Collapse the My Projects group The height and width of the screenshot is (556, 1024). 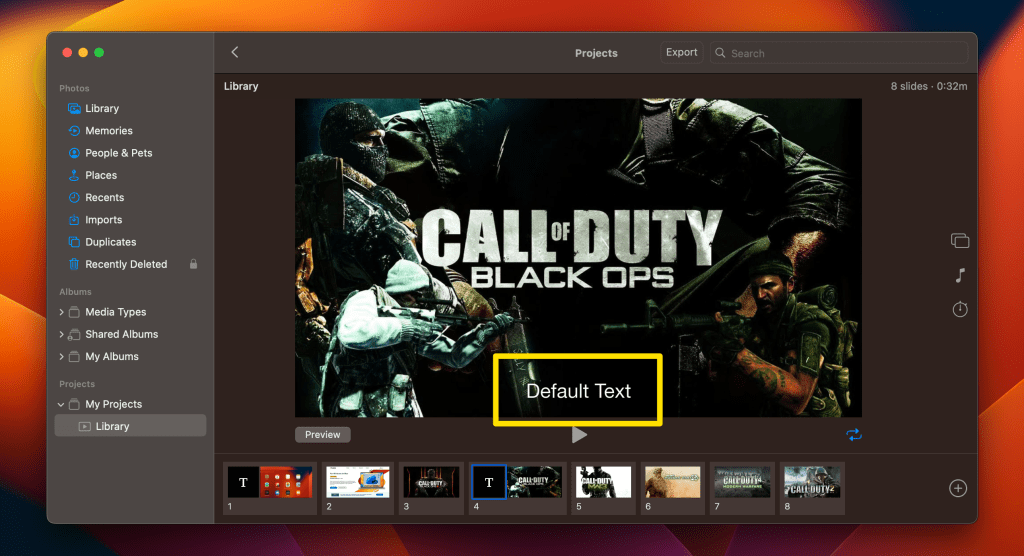(61, 404)
